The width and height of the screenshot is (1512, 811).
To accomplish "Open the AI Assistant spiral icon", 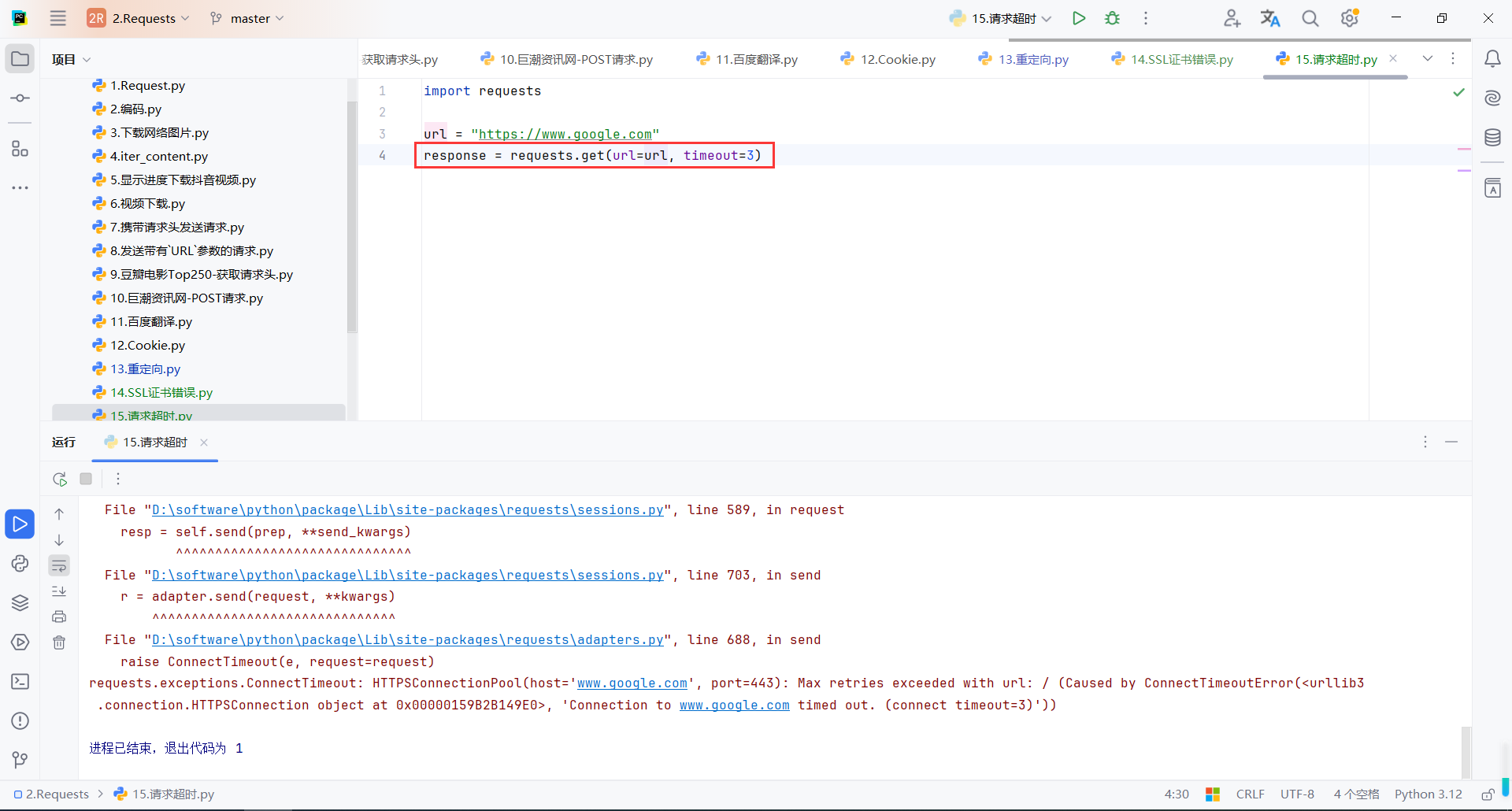I will (x=1492, y=98).
